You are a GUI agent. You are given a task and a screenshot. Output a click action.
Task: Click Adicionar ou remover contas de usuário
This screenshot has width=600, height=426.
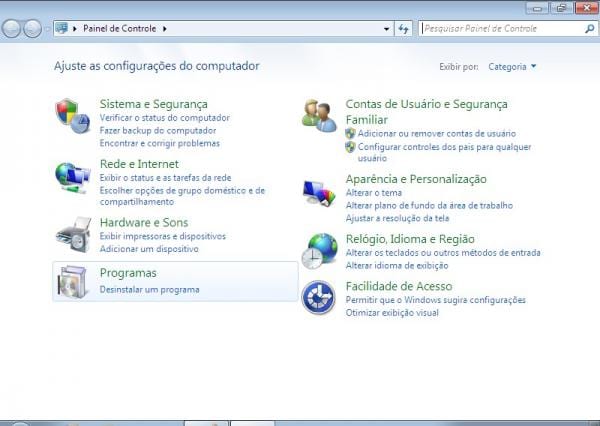(x=437, y=133)
